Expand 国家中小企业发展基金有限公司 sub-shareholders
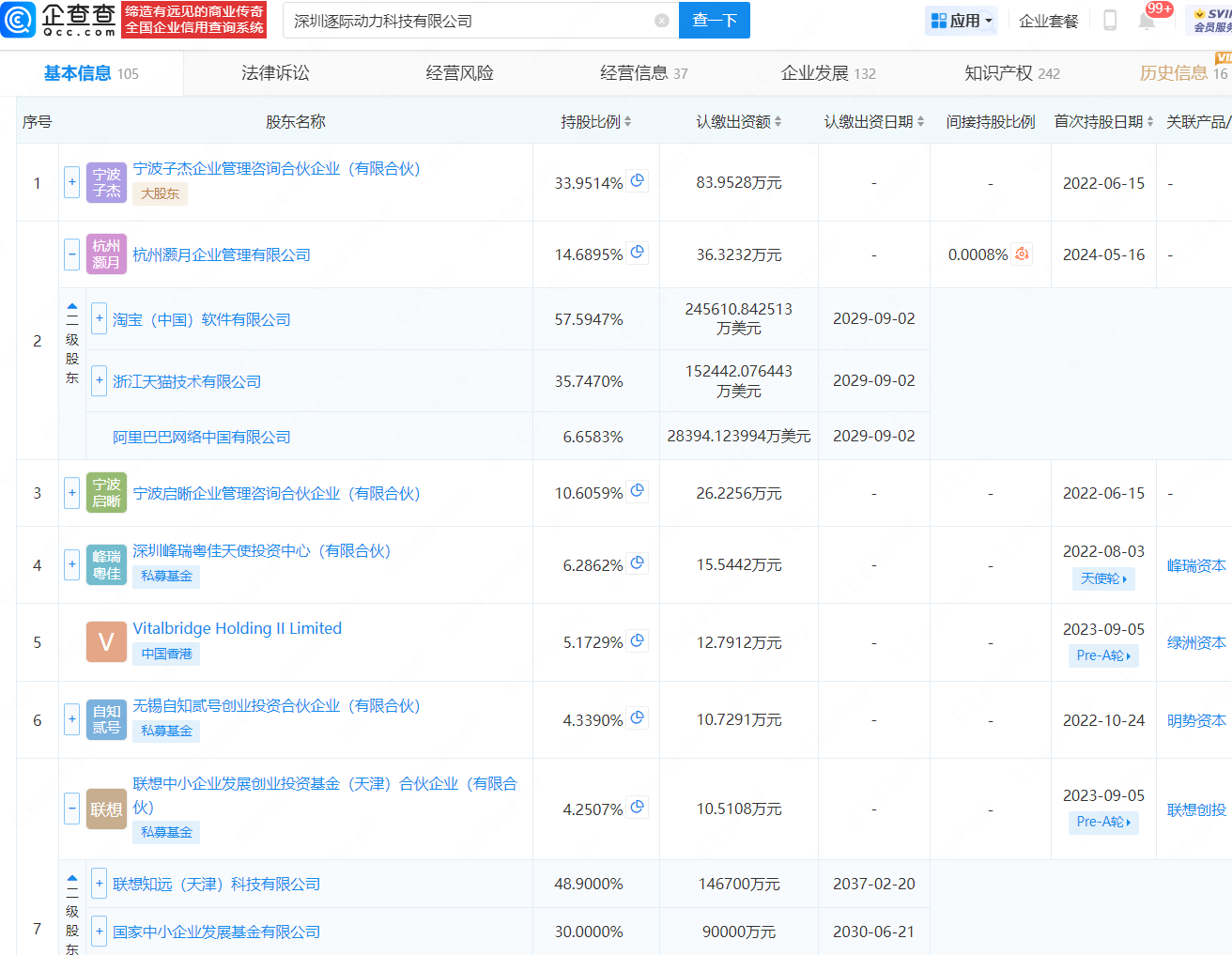The width and height of the screenshot is (1232, 955). [x=99, y=931]
